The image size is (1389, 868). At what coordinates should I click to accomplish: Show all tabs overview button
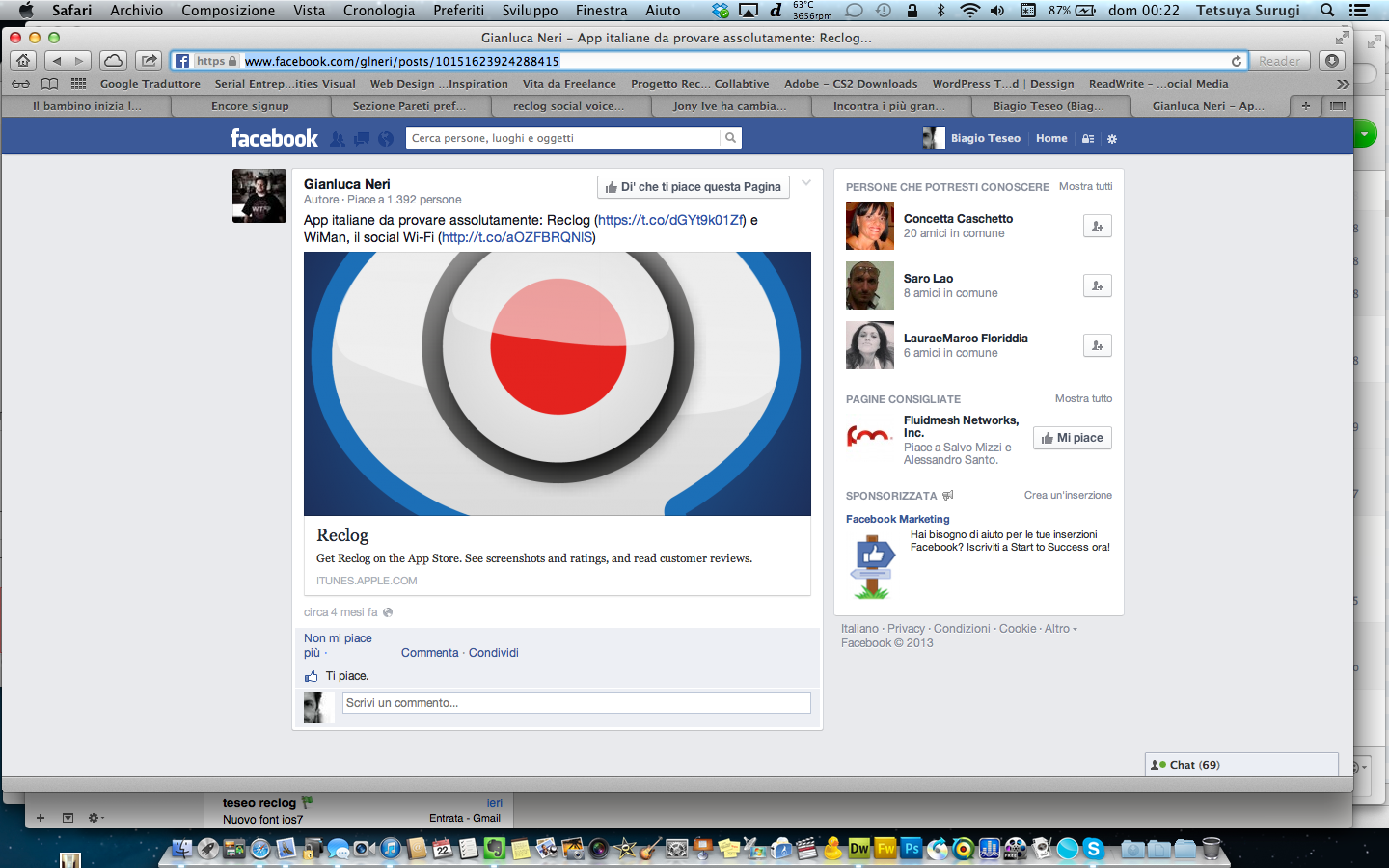[x=1338, y=106]
